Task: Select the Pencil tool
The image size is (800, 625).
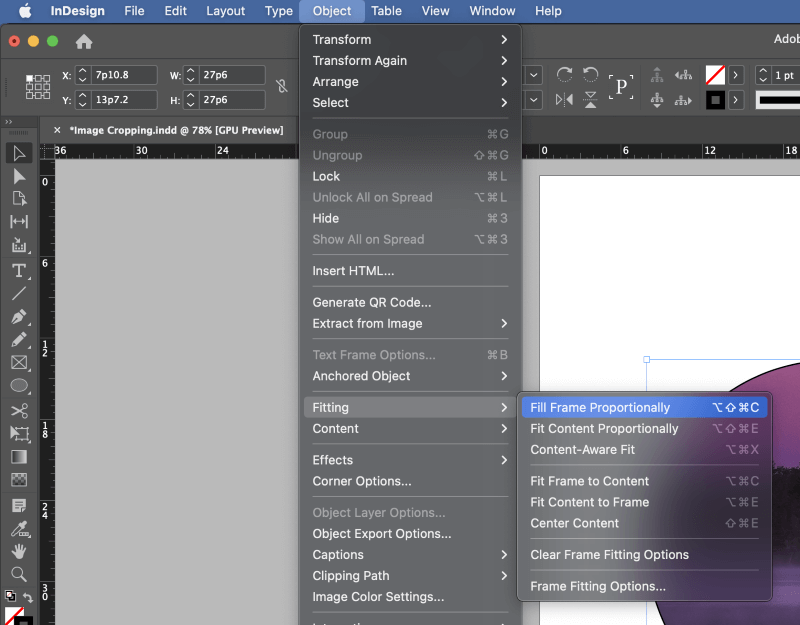Action: (x=19, y=339)
